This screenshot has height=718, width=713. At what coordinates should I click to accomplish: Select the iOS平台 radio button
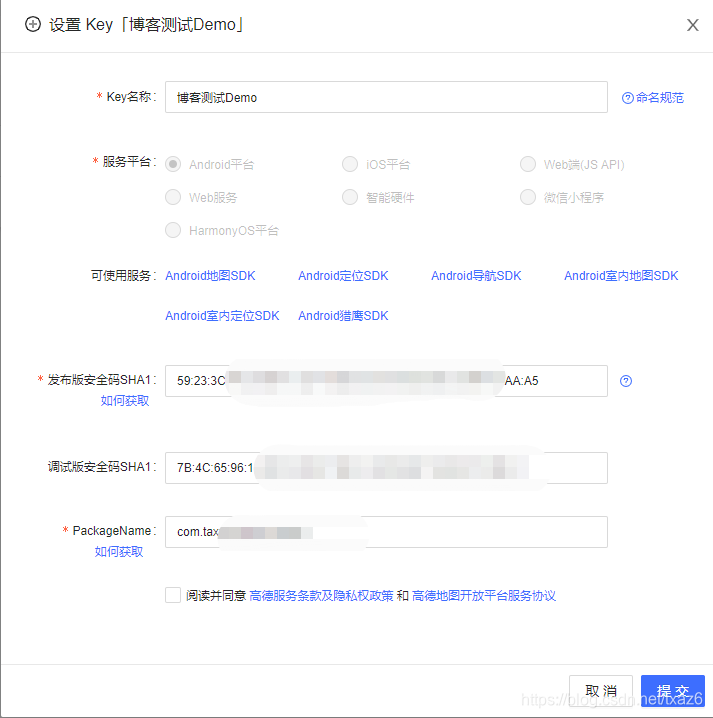coord(350,164)
